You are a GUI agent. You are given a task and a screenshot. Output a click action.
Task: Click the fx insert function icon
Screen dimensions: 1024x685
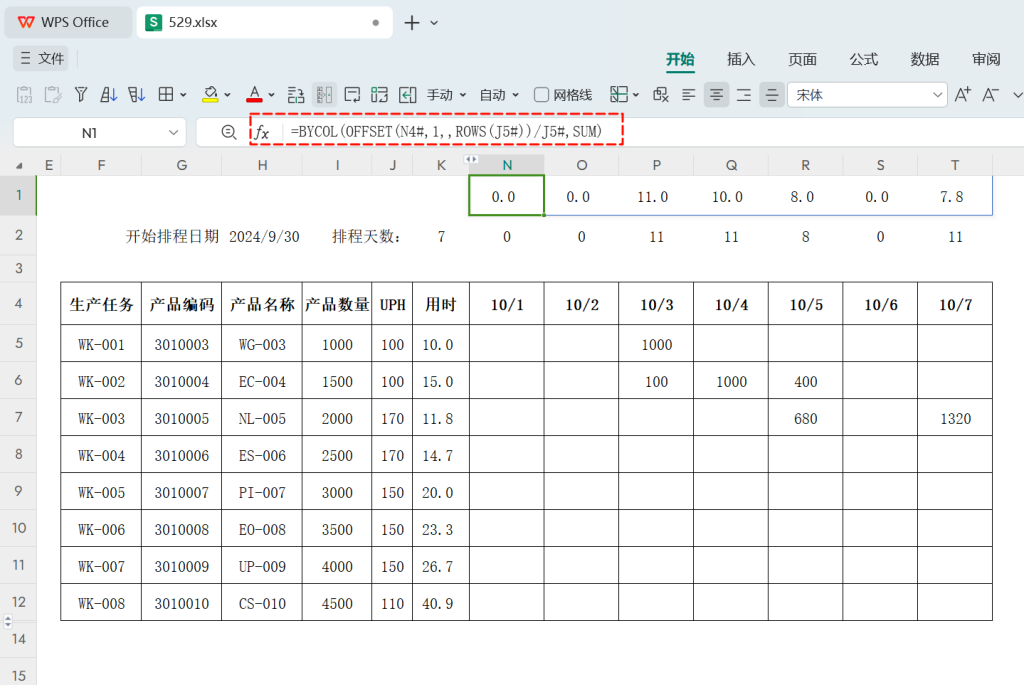(262, 133)
